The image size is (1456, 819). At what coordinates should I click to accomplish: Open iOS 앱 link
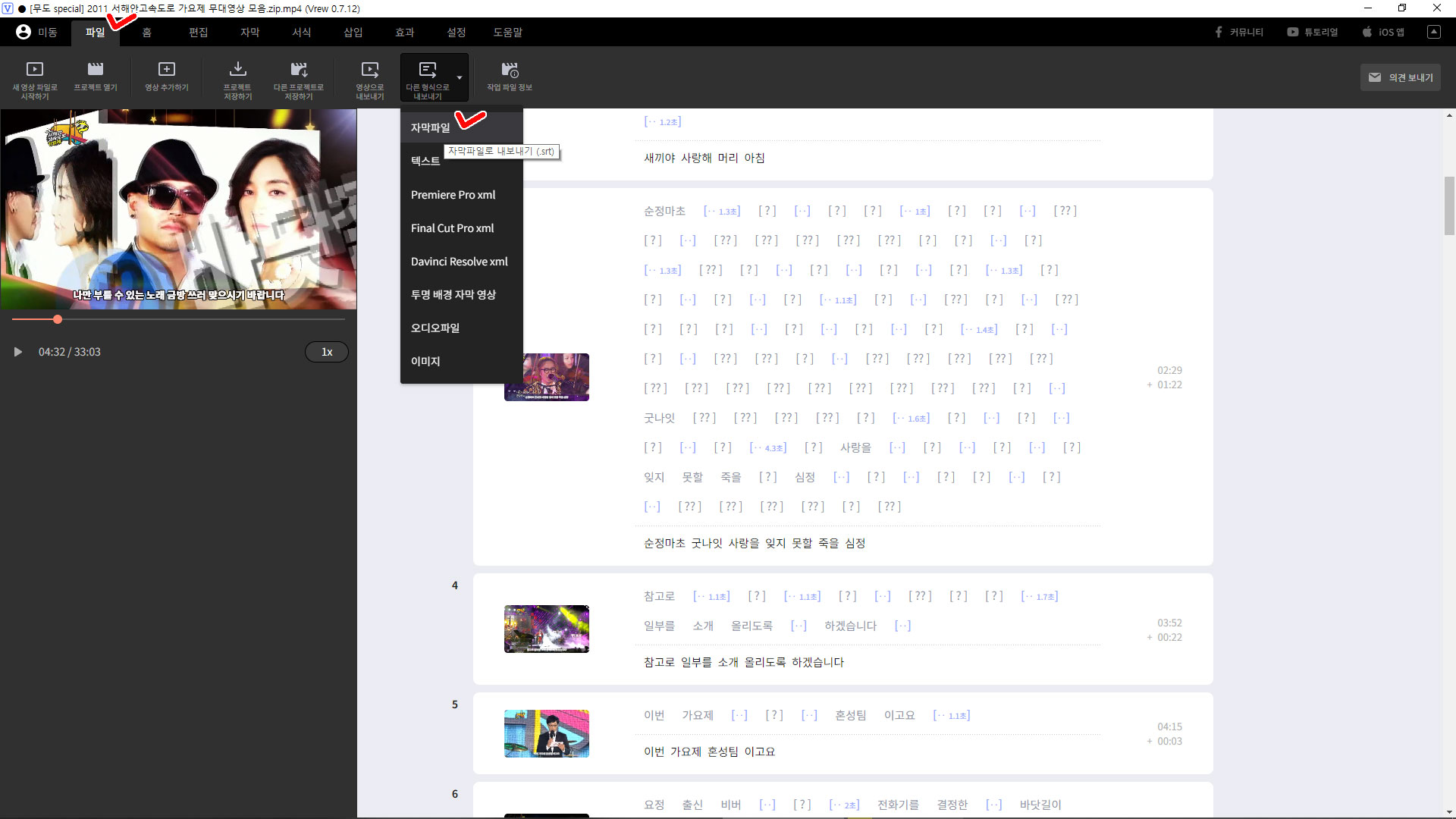(1383, 32)
